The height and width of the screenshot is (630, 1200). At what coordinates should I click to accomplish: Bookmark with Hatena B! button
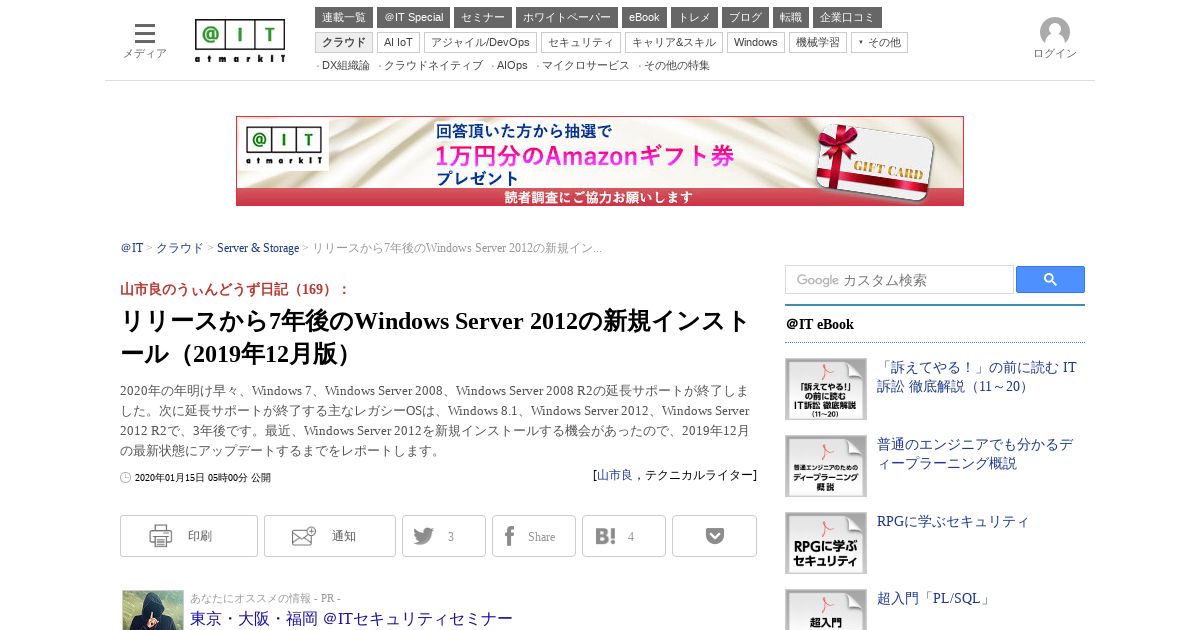624,536
